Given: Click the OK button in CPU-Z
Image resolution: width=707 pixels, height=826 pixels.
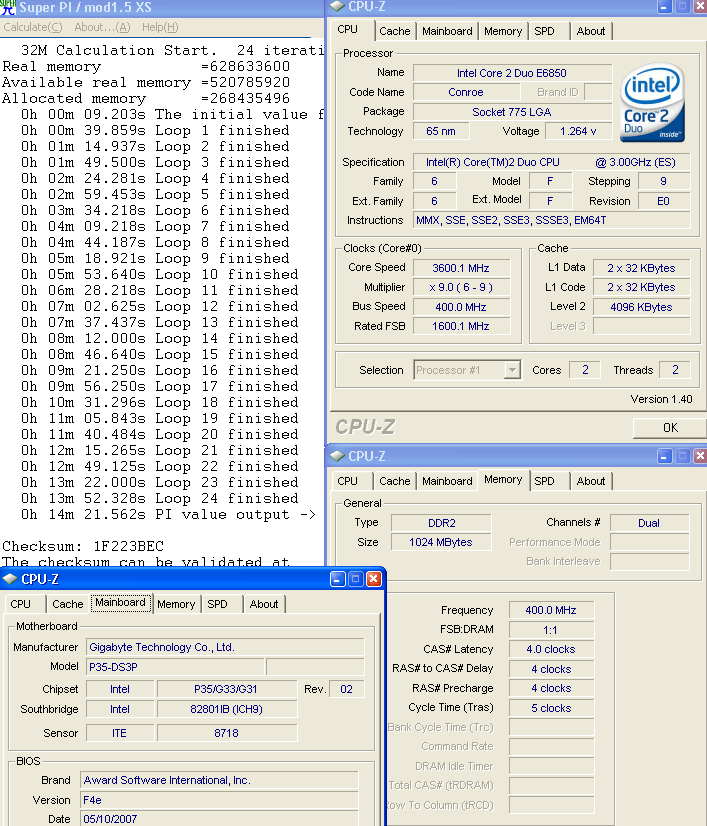Looking at the screenshot, I should 670,428.
